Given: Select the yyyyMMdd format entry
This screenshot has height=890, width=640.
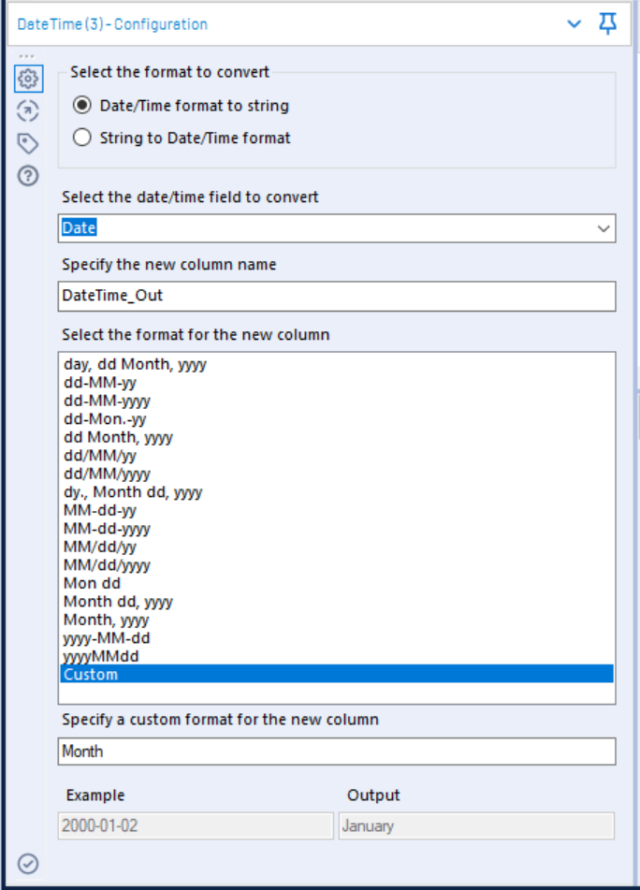Looking at the screenshot, I should pyautogui.click(x=336, y=656).
